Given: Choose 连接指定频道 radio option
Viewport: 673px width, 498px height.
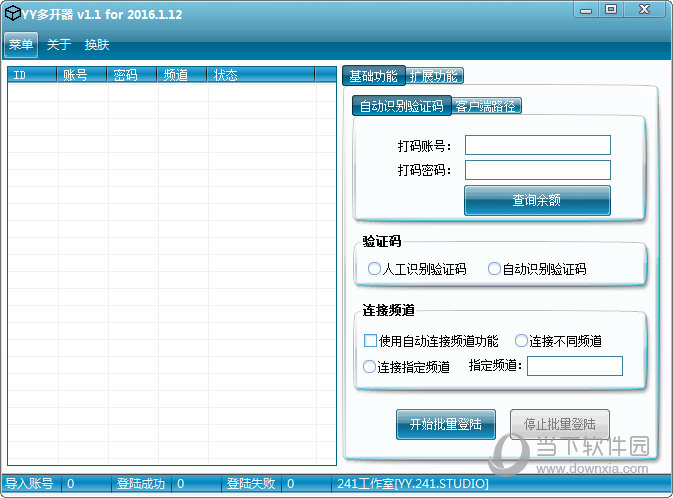Looking at the screenshot, I should point(406,367).
